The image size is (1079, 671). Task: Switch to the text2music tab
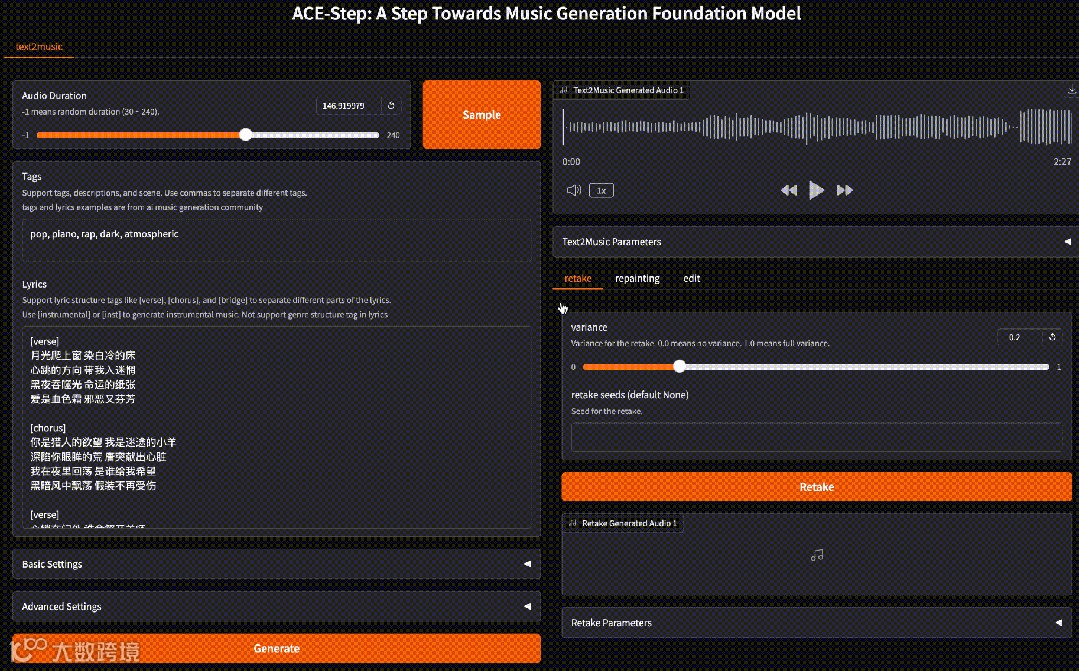(39, 47)
